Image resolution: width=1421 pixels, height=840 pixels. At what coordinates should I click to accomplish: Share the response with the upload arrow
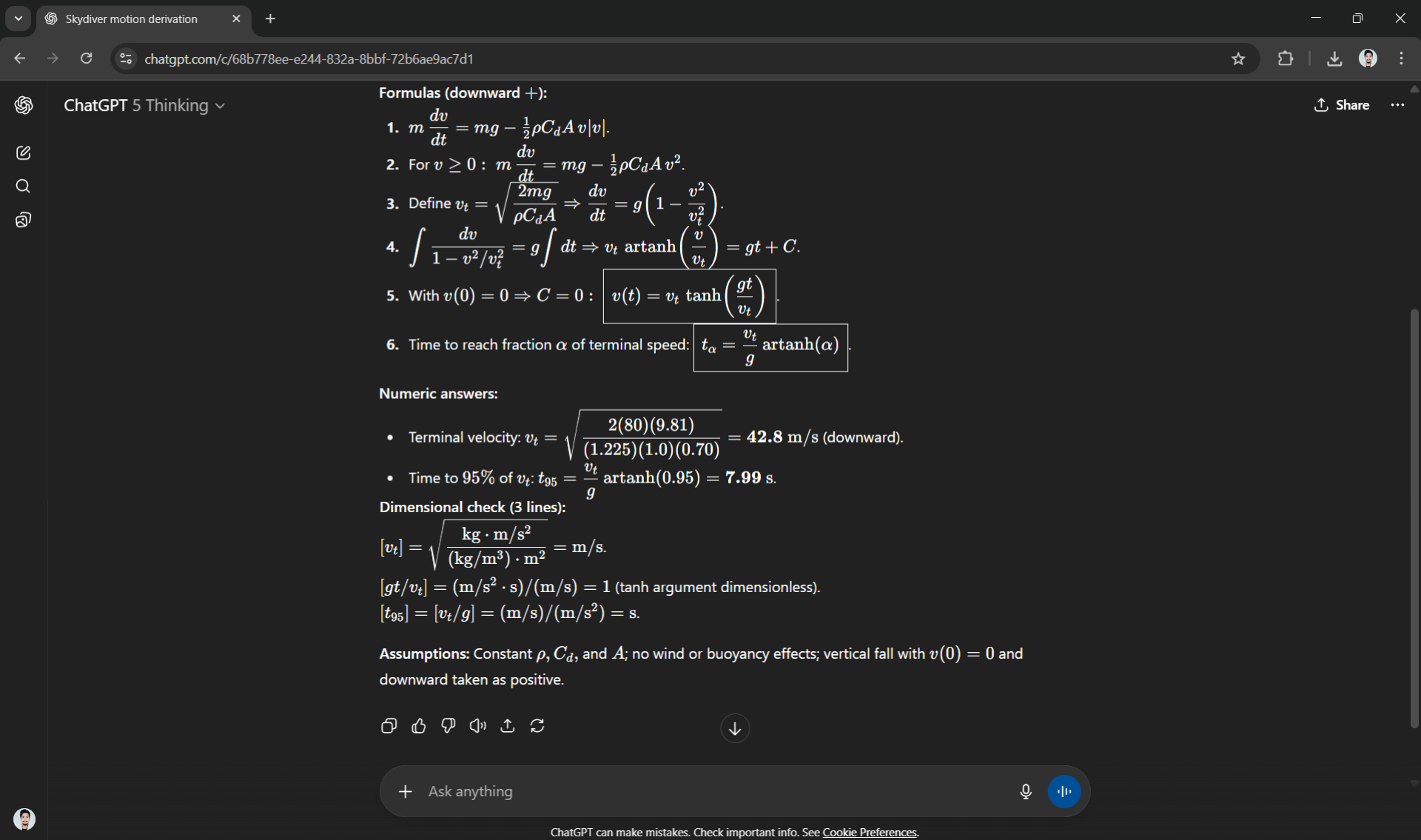pos(507,726)
